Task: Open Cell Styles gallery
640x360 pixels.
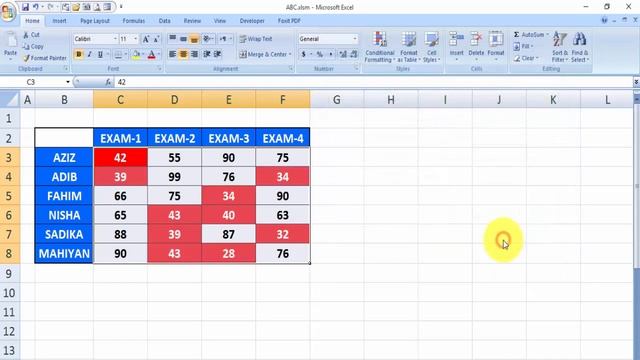Action: (431, 47)
